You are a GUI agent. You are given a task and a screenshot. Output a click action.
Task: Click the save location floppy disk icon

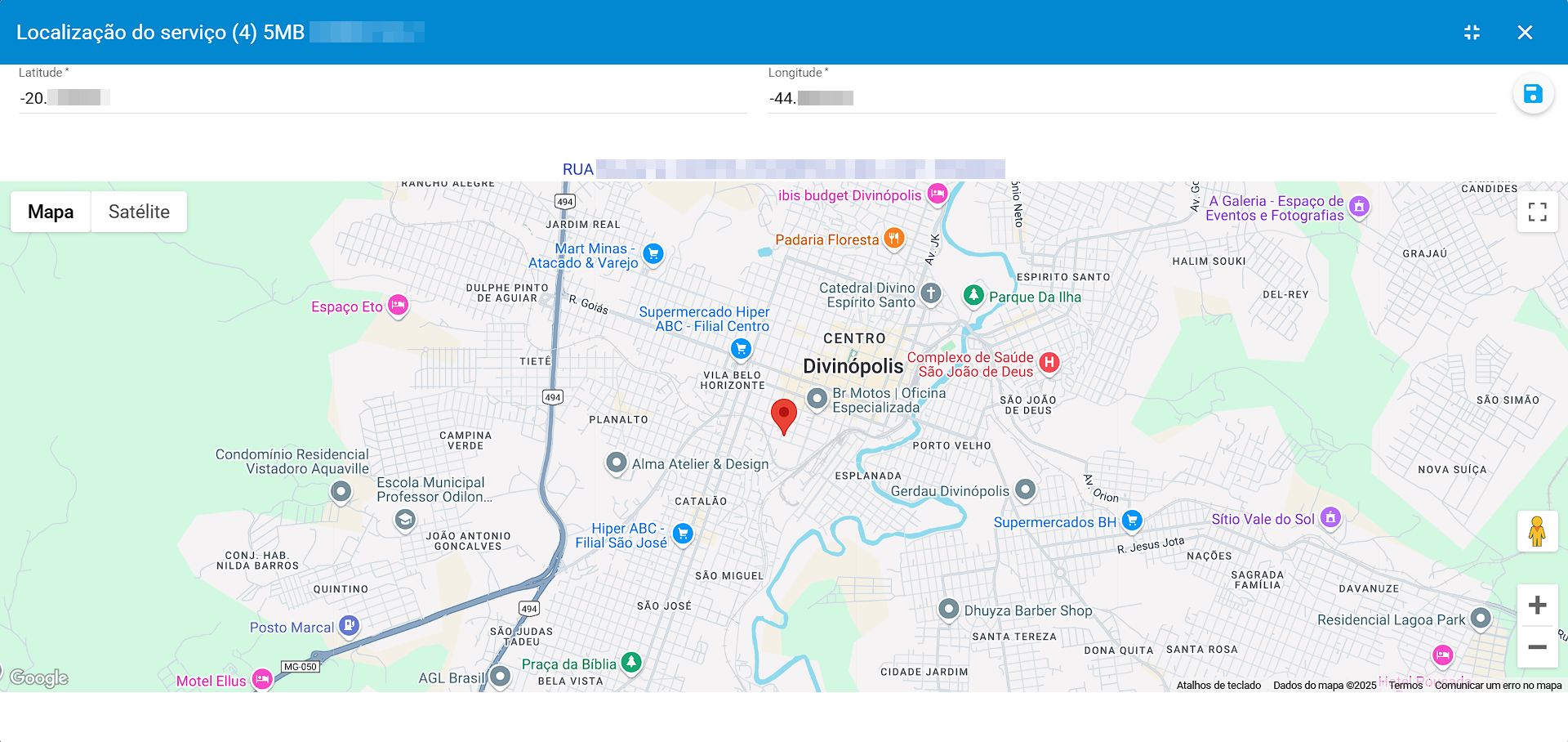pos(1533,94)
